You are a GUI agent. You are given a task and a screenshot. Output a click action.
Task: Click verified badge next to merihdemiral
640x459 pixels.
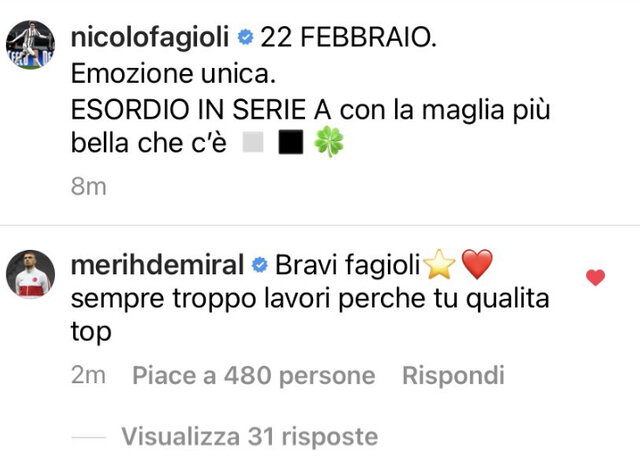coord(260,265)
